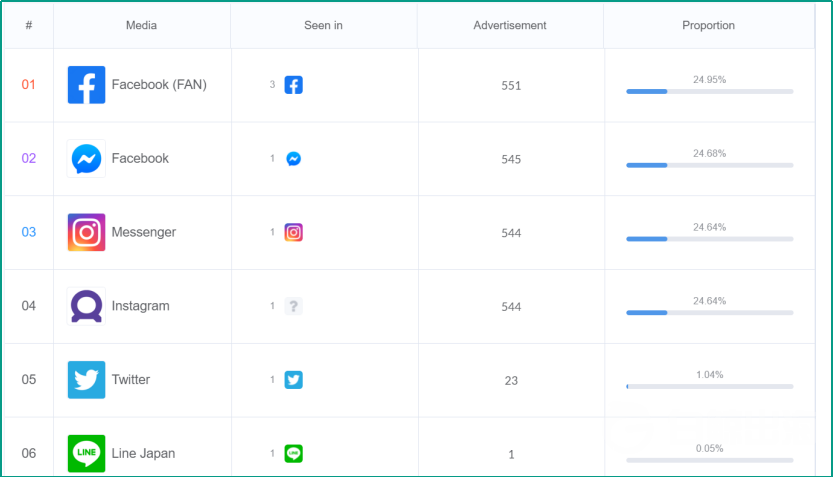Image resolution: width=833 pixels, height=477 pixels.
Task: Click the small Messenger icon in Seen in column
Action: tap(293, 159)
